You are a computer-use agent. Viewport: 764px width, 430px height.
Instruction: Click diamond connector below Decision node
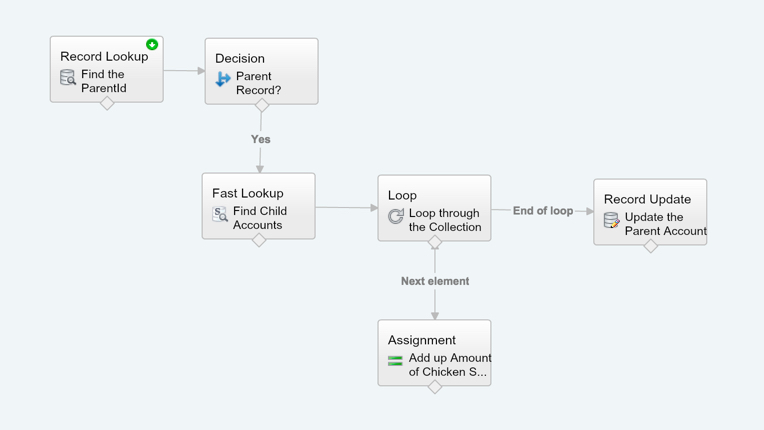tap(262, 105)
